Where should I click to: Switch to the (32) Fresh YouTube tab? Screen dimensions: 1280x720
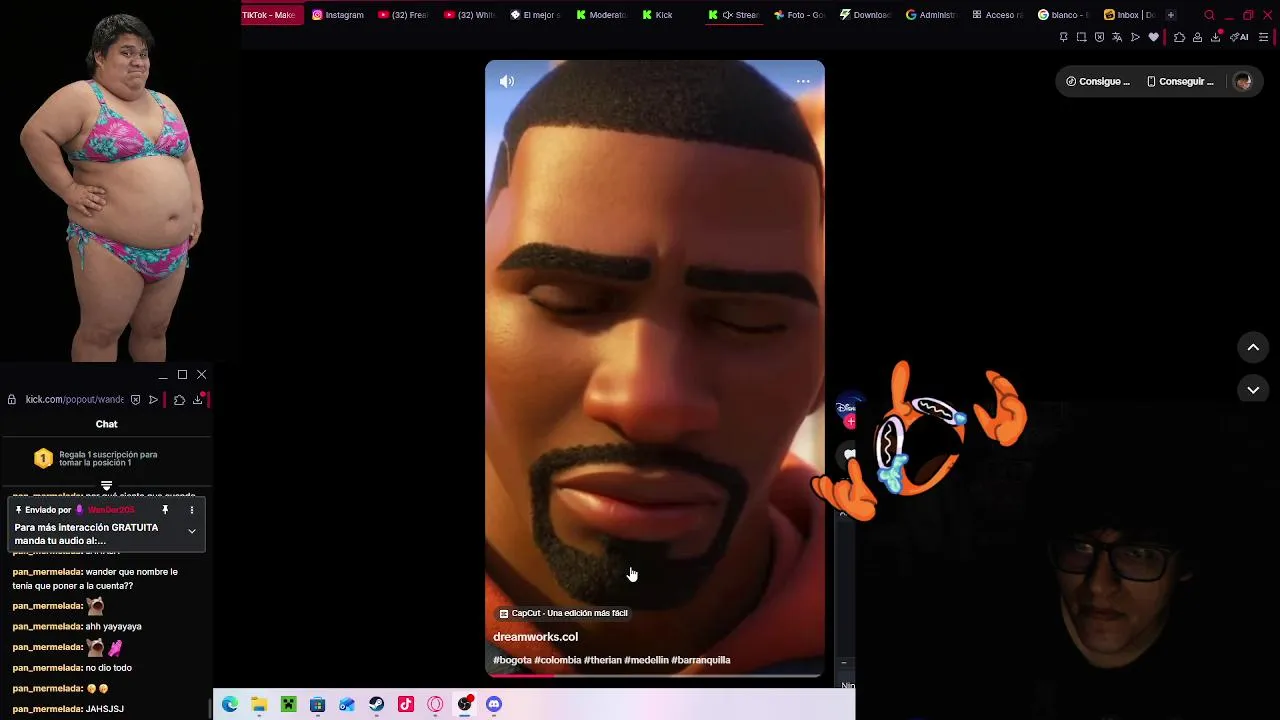[403, 15]
